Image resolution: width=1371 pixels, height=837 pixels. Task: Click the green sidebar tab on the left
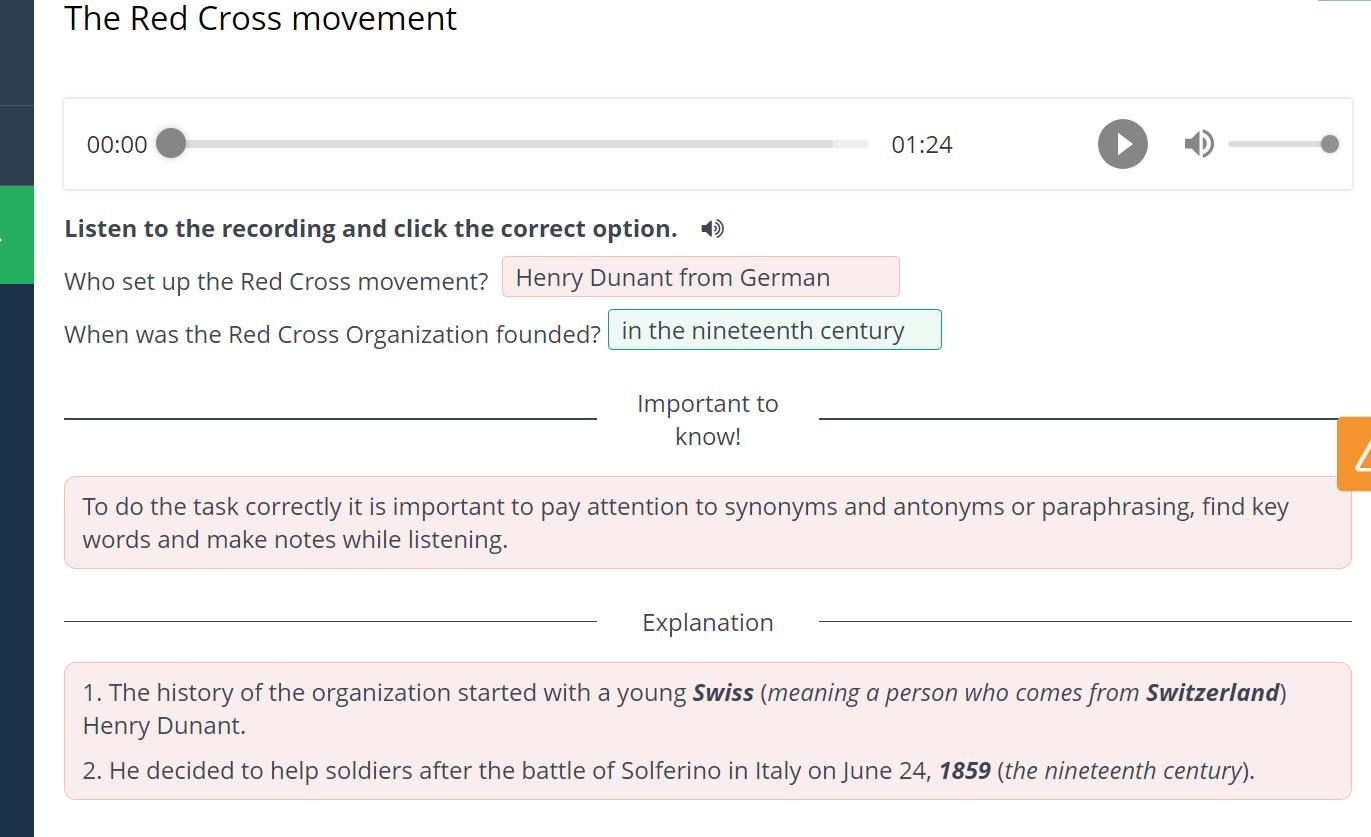tap(17, 234)
